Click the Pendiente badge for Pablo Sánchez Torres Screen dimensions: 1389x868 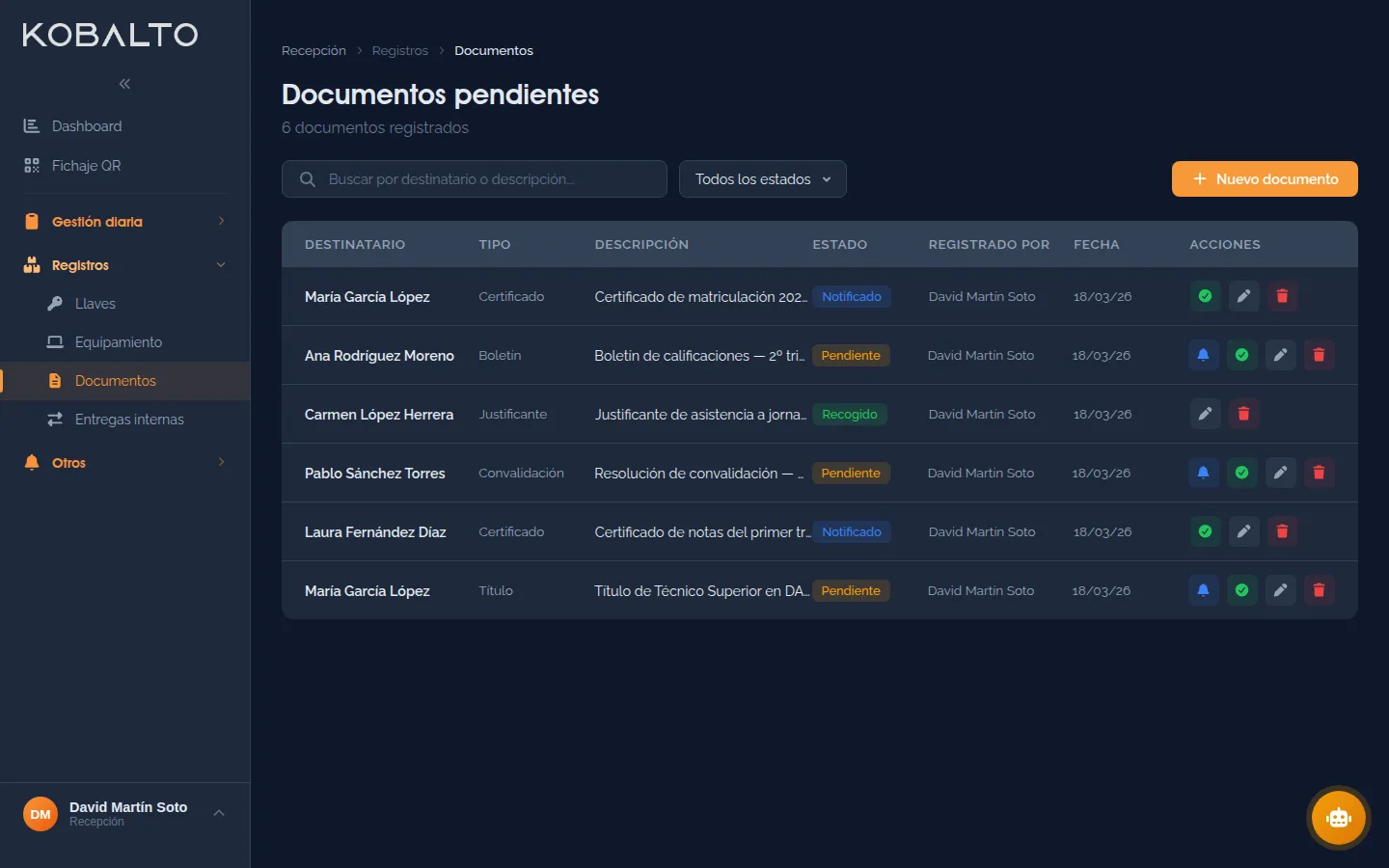coord(851,474)
